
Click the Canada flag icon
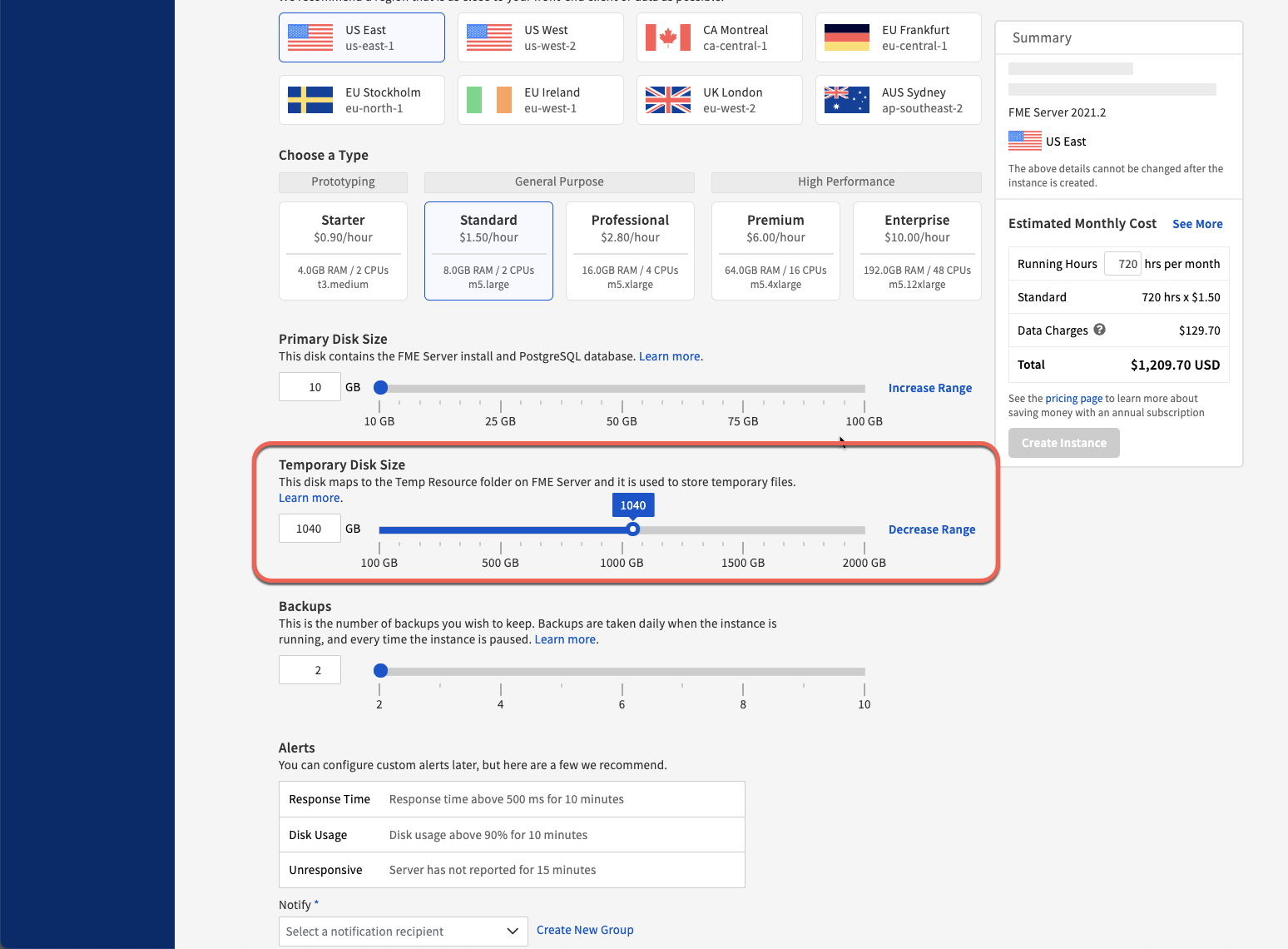tap(668, 37)
